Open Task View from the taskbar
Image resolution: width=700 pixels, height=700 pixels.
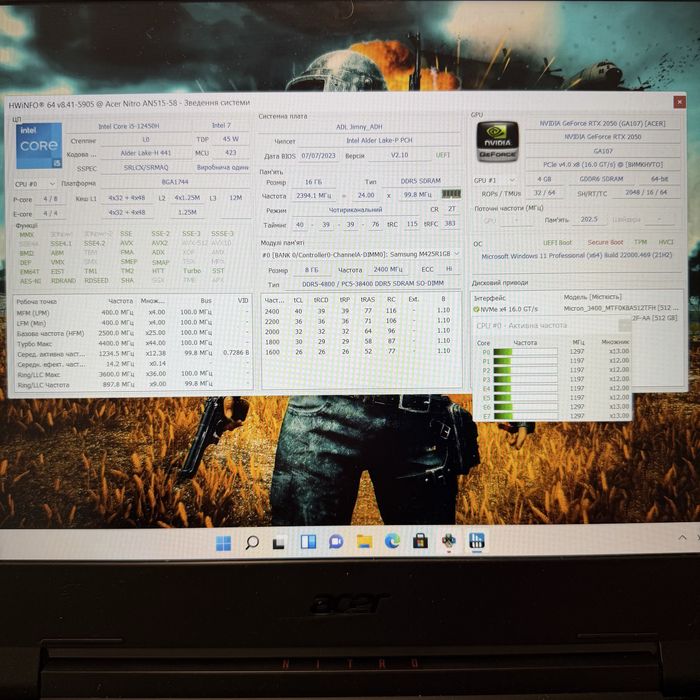pos(280,543)
